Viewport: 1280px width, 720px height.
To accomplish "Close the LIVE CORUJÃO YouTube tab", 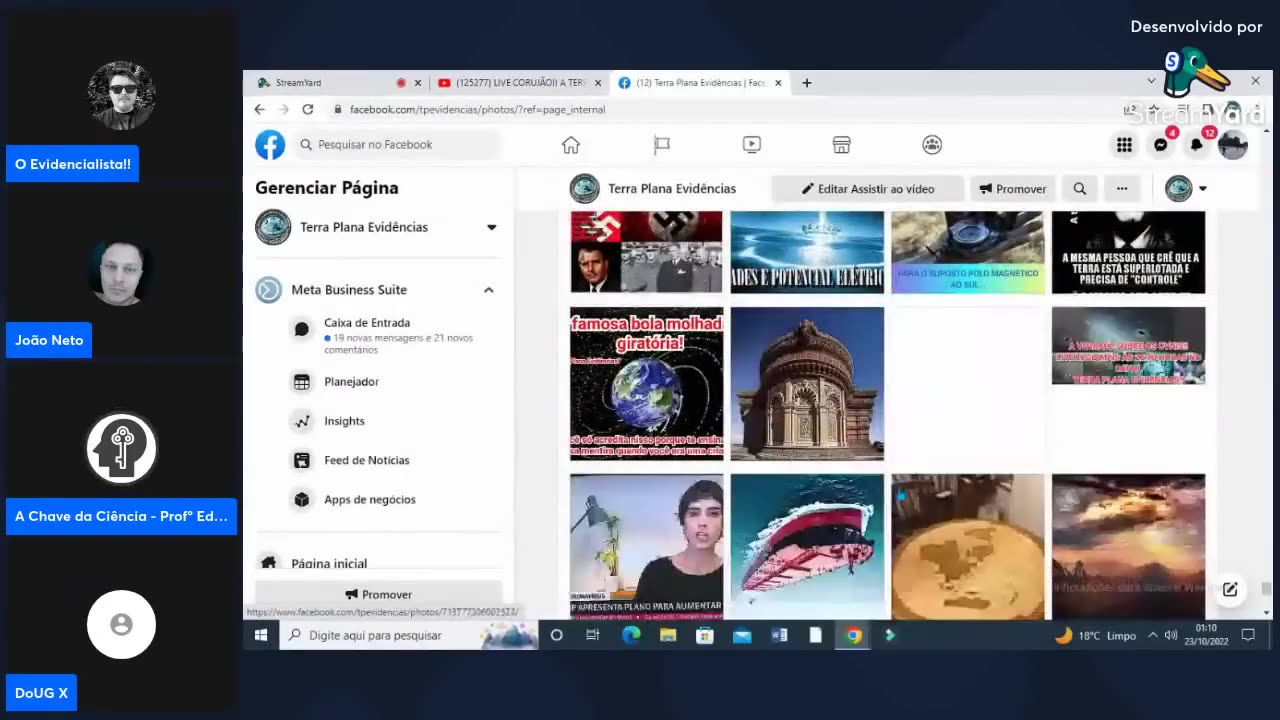I will coord(598,83).
